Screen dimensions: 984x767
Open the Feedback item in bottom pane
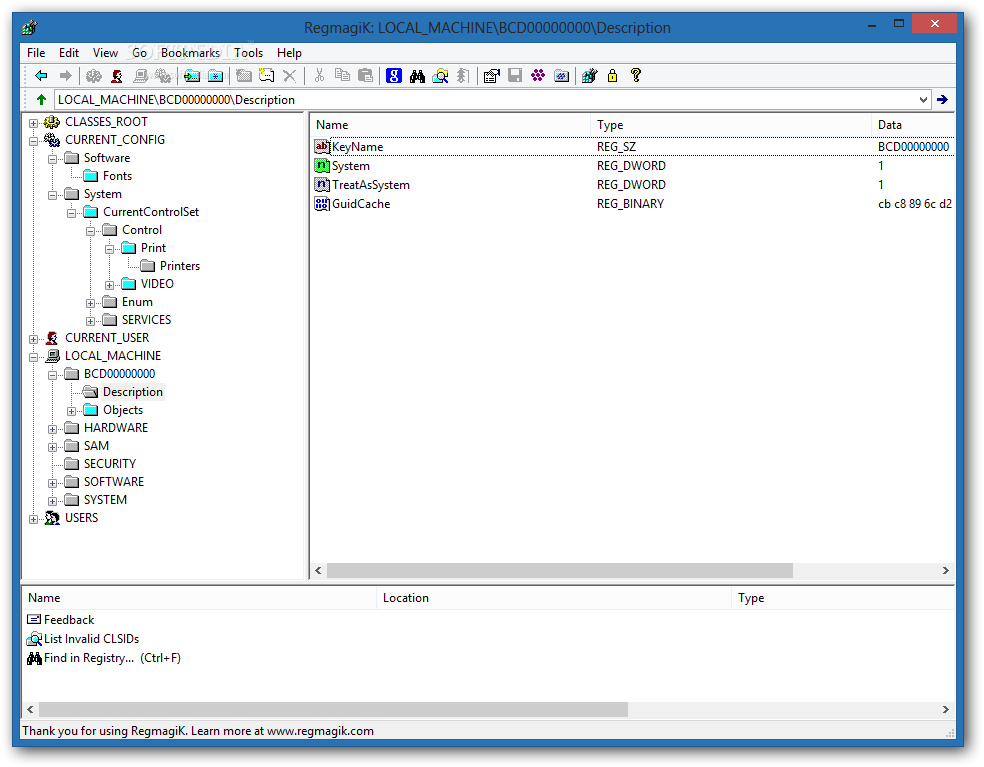[60, 620]
